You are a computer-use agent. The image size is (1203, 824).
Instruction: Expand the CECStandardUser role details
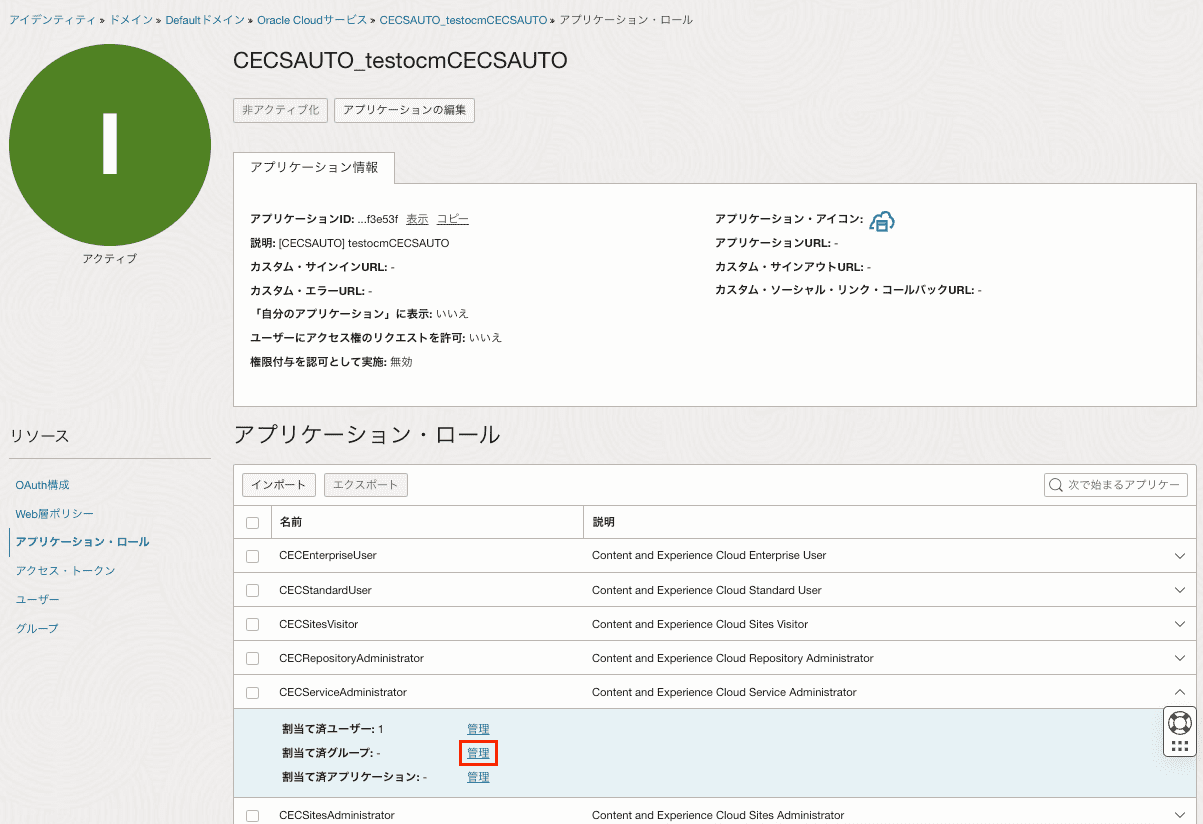click(1178, 589)
